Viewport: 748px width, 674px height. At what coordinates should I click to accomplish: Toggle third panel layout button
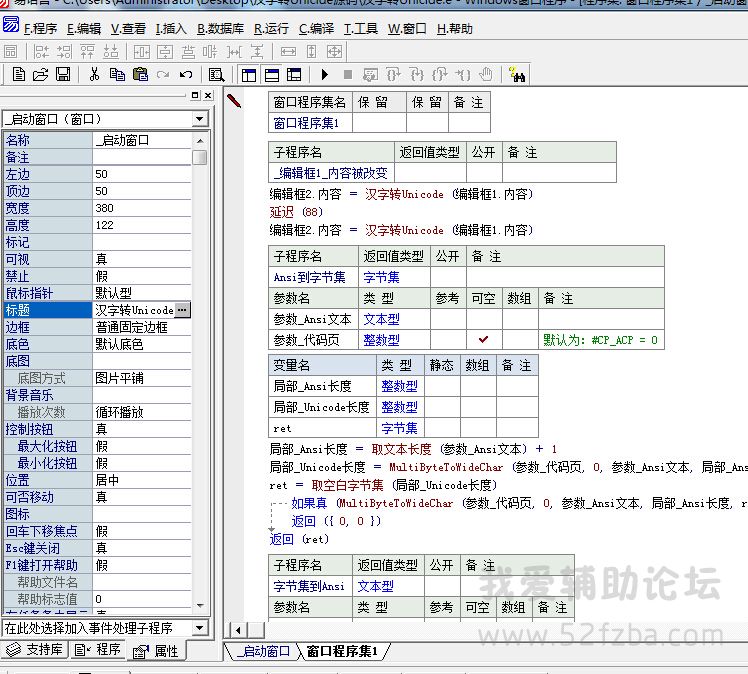pyautogui.click(x=294, y=75)
